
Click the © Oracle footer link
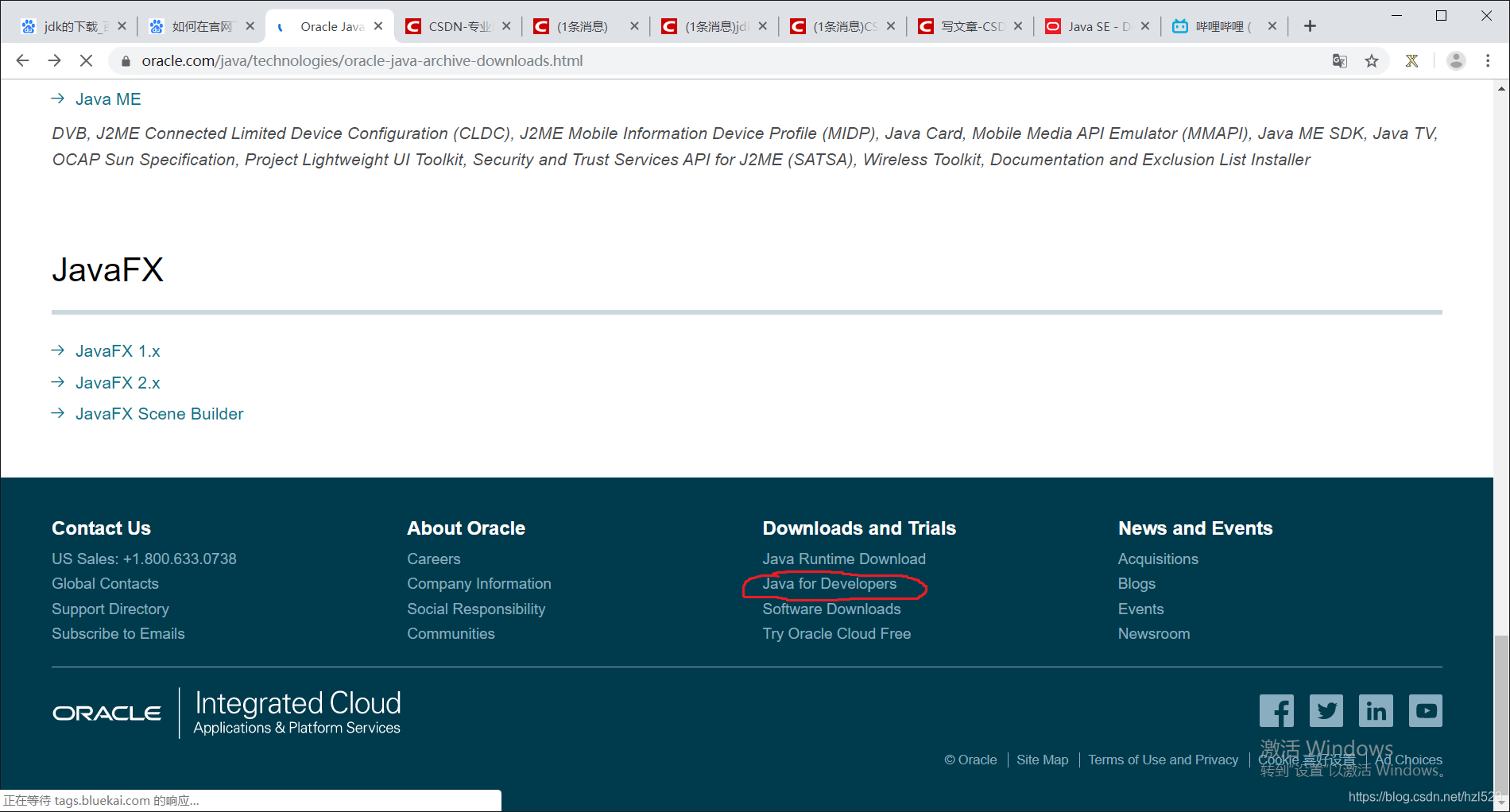point(970,760)
